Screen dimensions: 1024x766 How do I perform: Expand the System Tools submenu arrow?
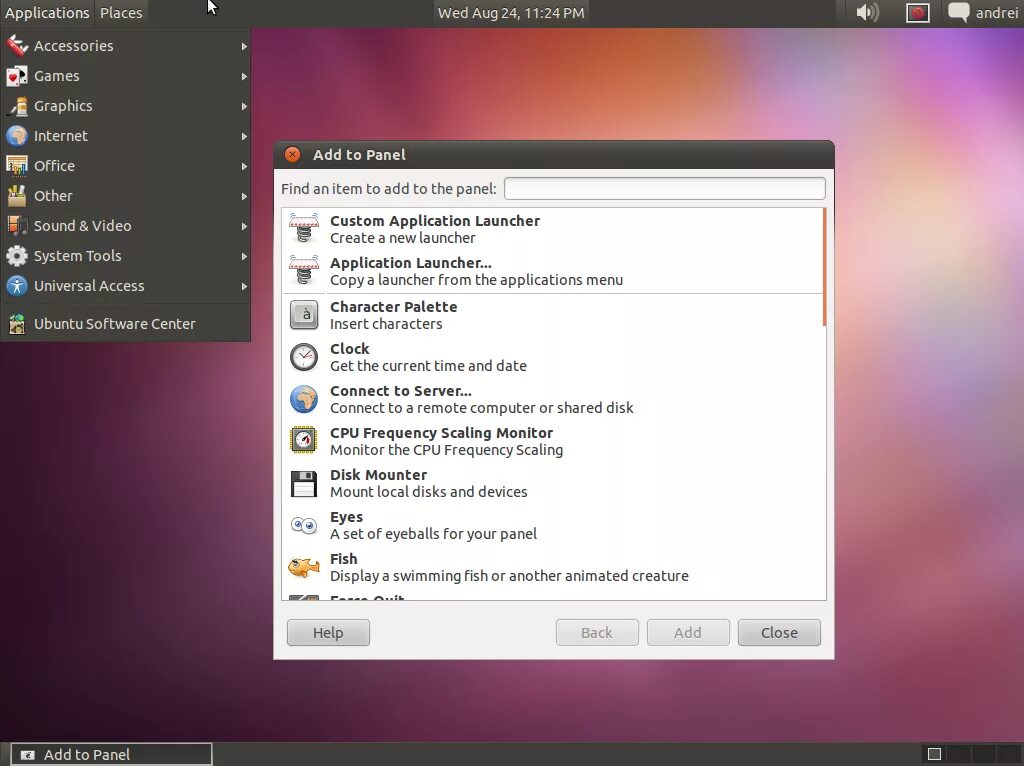[x=244, y=257]
